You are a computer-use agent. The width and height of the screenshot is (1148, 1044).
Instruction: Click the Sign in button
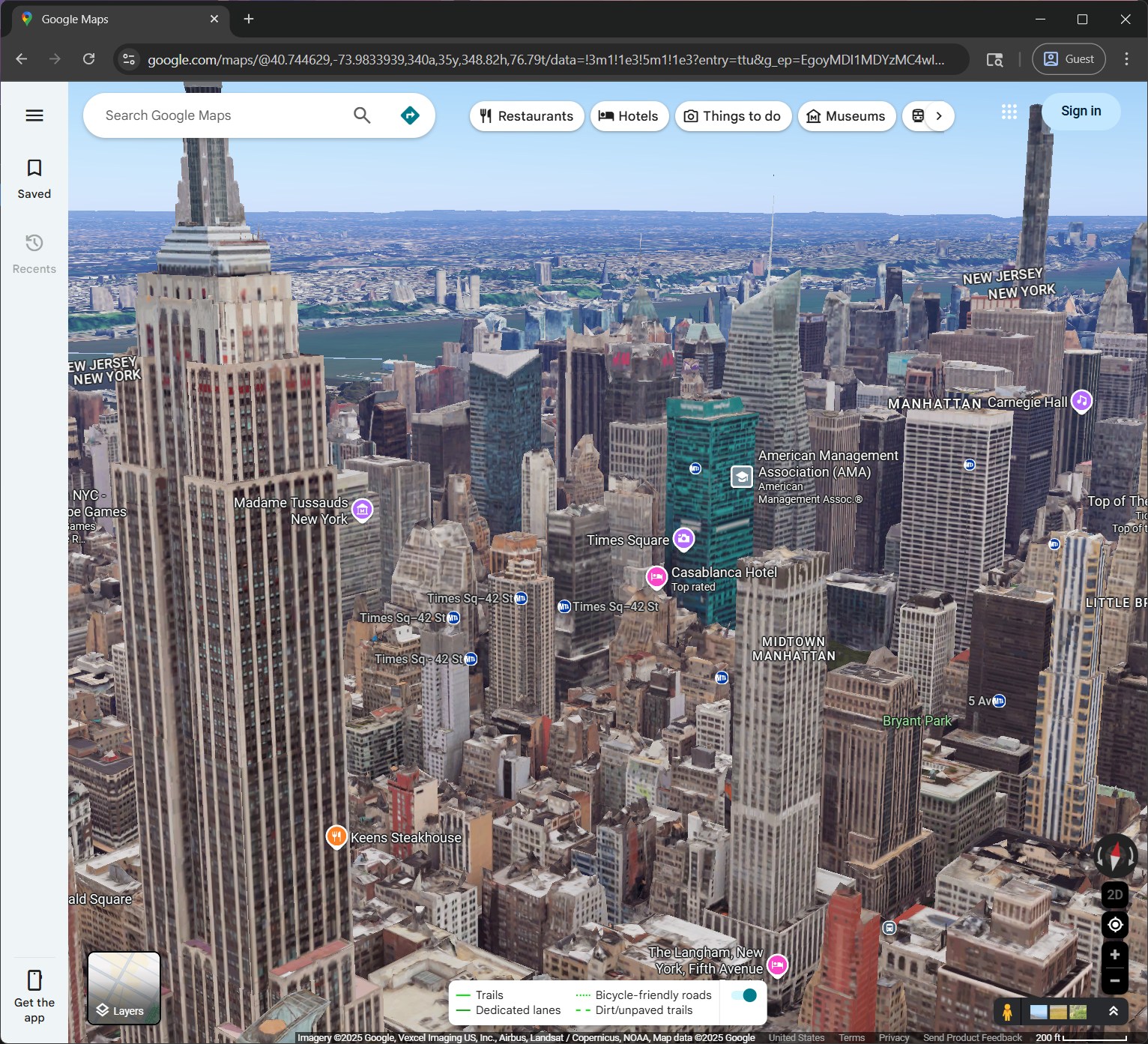(x=1081, y=112)
